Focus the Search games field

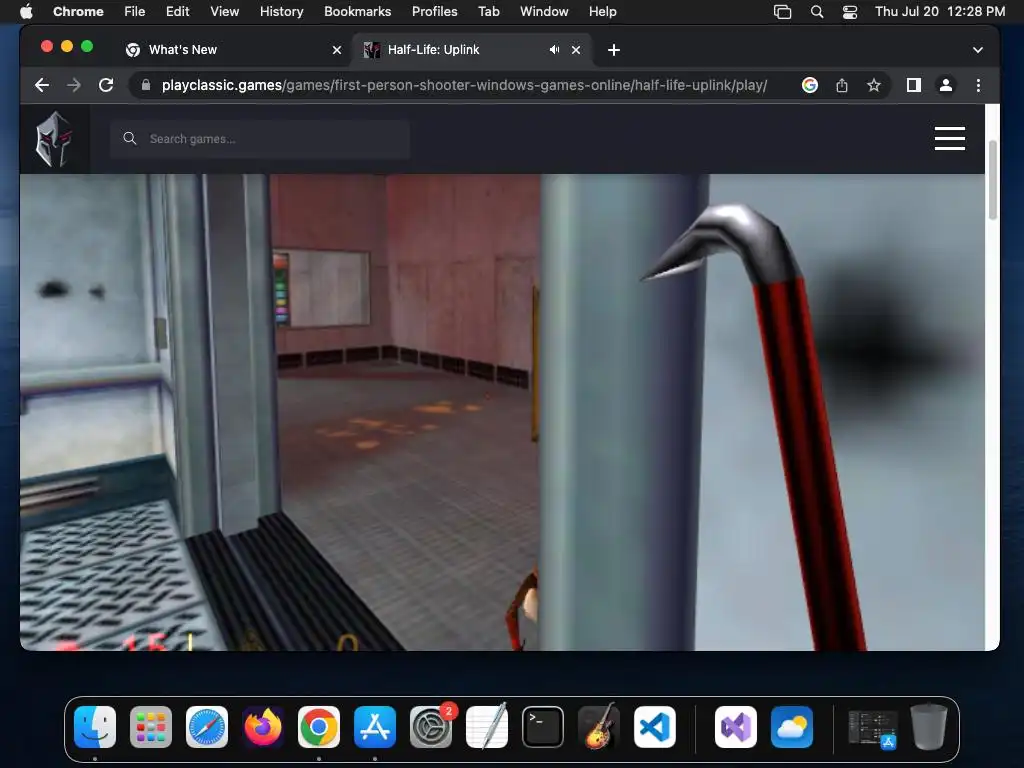coord(260,138)
